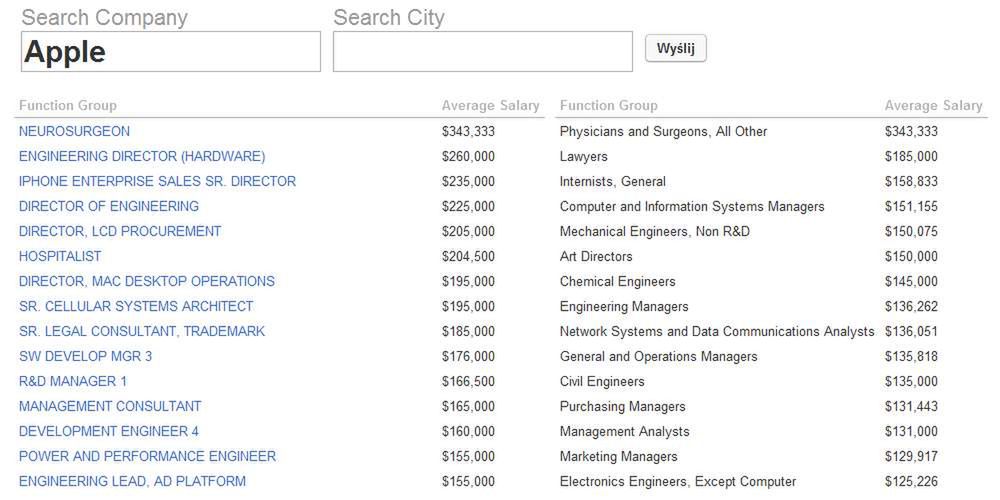Open ENGINEERING DIRECTOR (HARDWARE) link

142,156
